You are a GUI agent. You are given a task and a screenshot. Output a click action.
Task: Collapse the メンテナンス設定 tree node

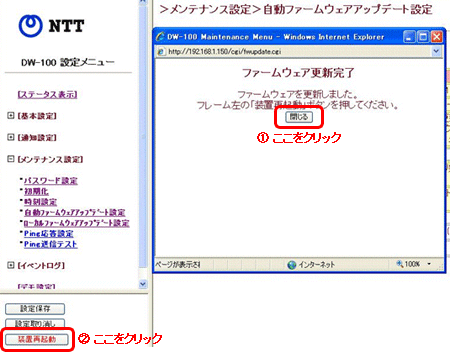tap(11, 159)
